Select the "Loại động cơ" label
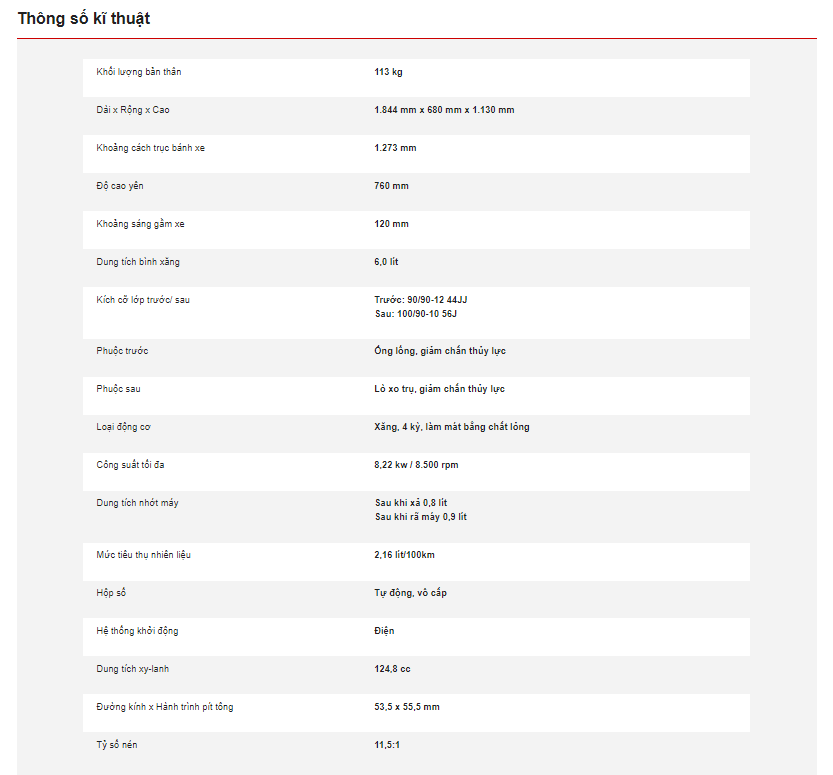The width and height of the screenshot is (833, 775). (x=124, y=427)
